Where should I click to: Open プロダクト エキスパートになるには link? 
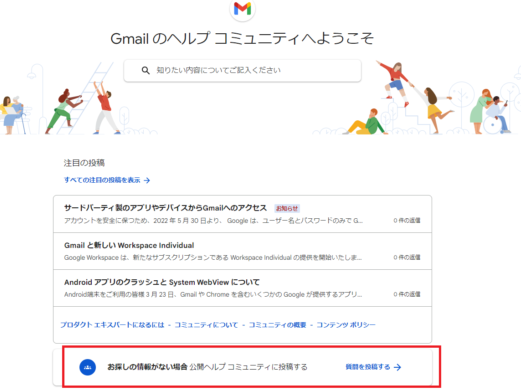tap(112, 325)
